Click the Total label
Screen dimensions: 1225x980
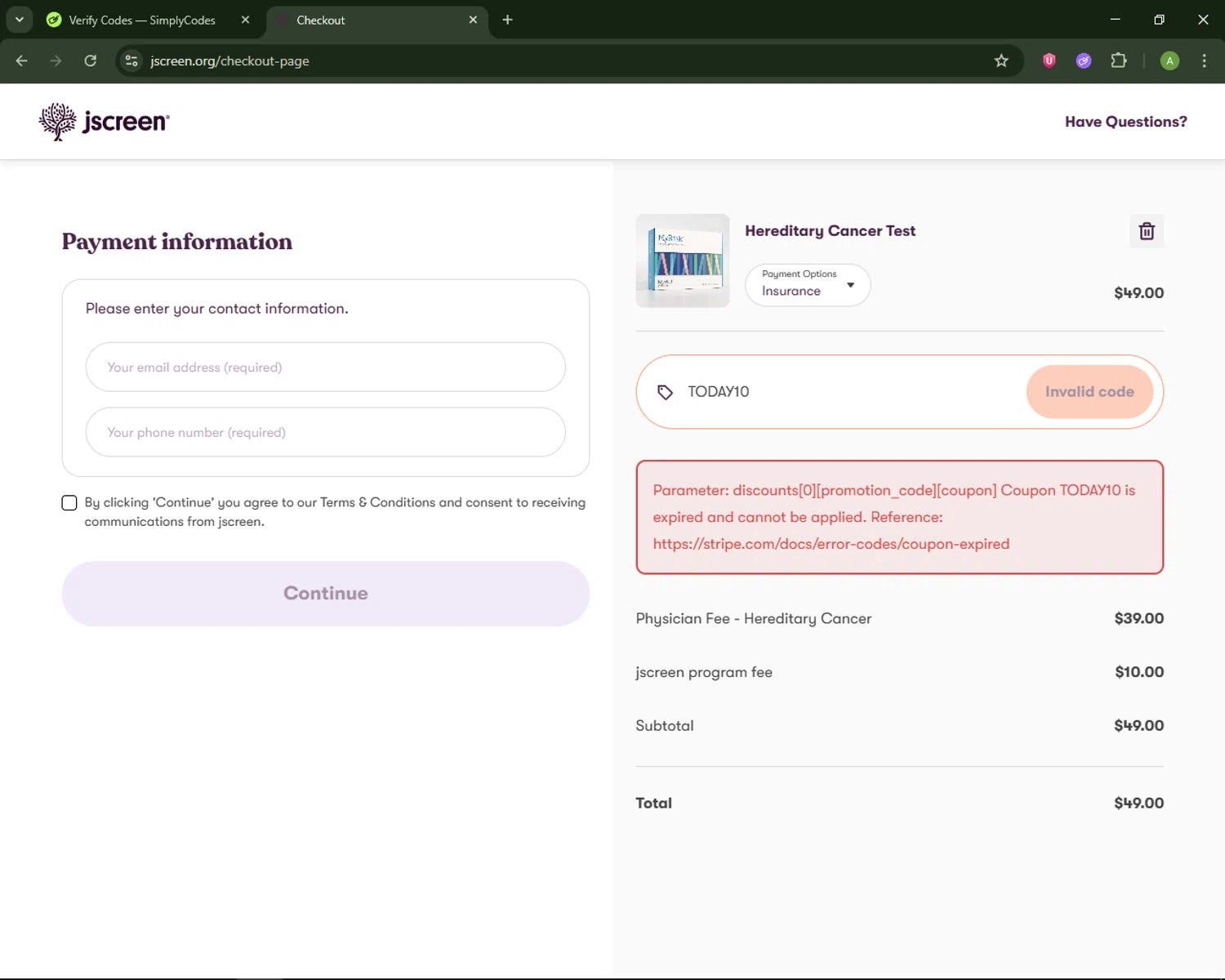point(654,804)
